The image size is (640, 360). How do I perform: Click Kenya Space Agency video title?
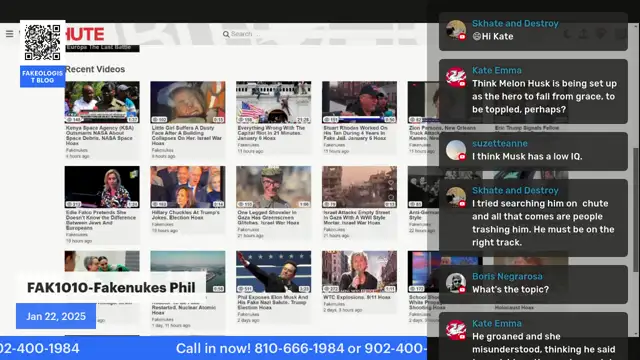100,136
